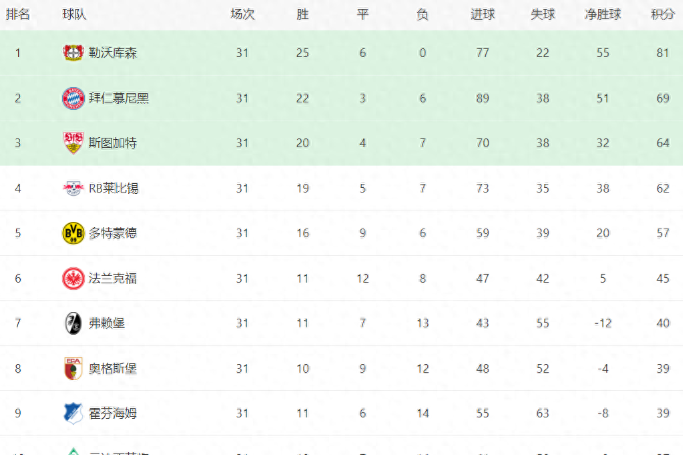Click the Bayern Munich club logo

click(x=72, y=97)
